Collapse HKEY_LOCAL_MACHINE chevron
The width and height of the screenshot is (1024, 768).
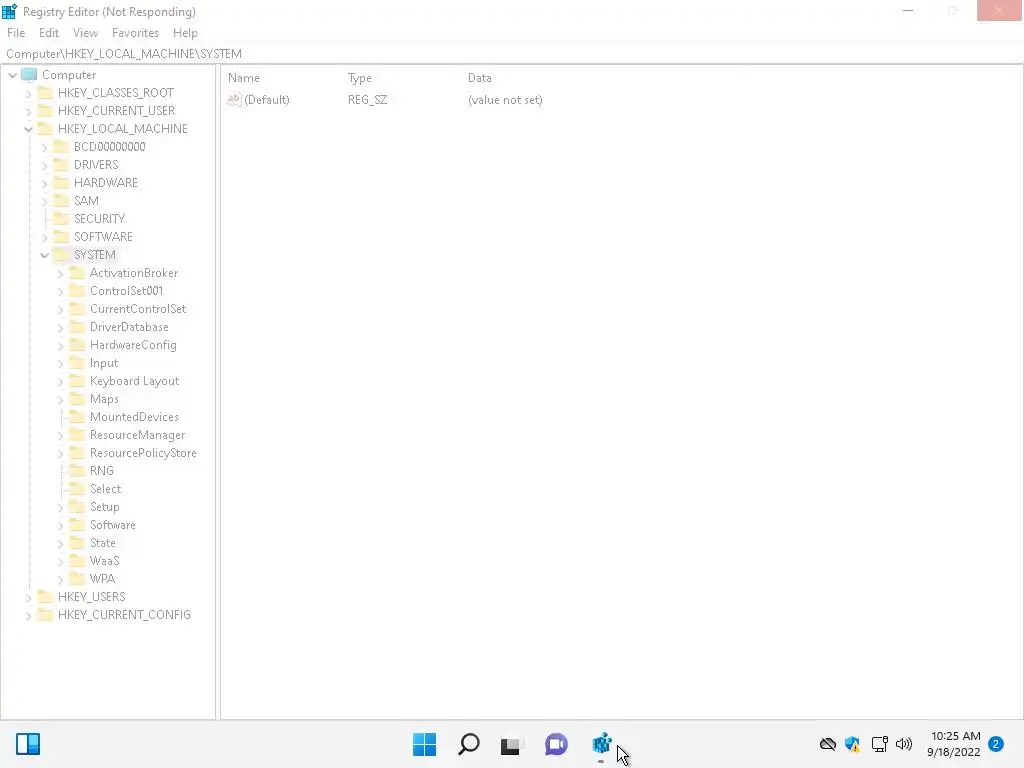tap(28, 129)
